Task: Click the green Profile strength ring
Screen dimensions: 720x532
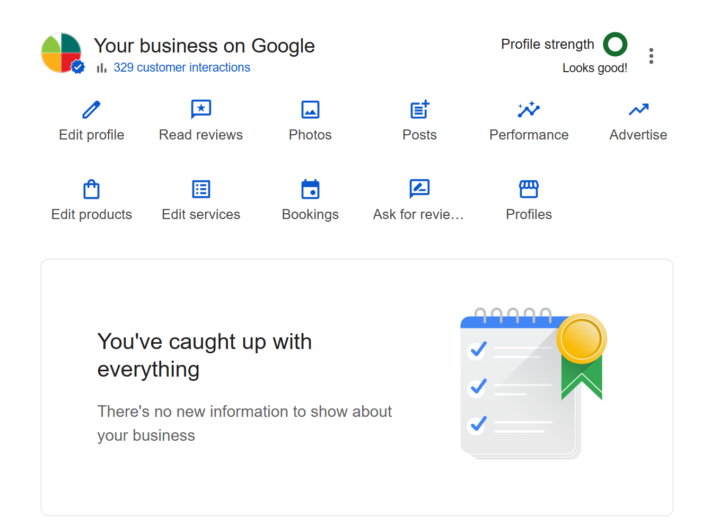Action: 615,44
